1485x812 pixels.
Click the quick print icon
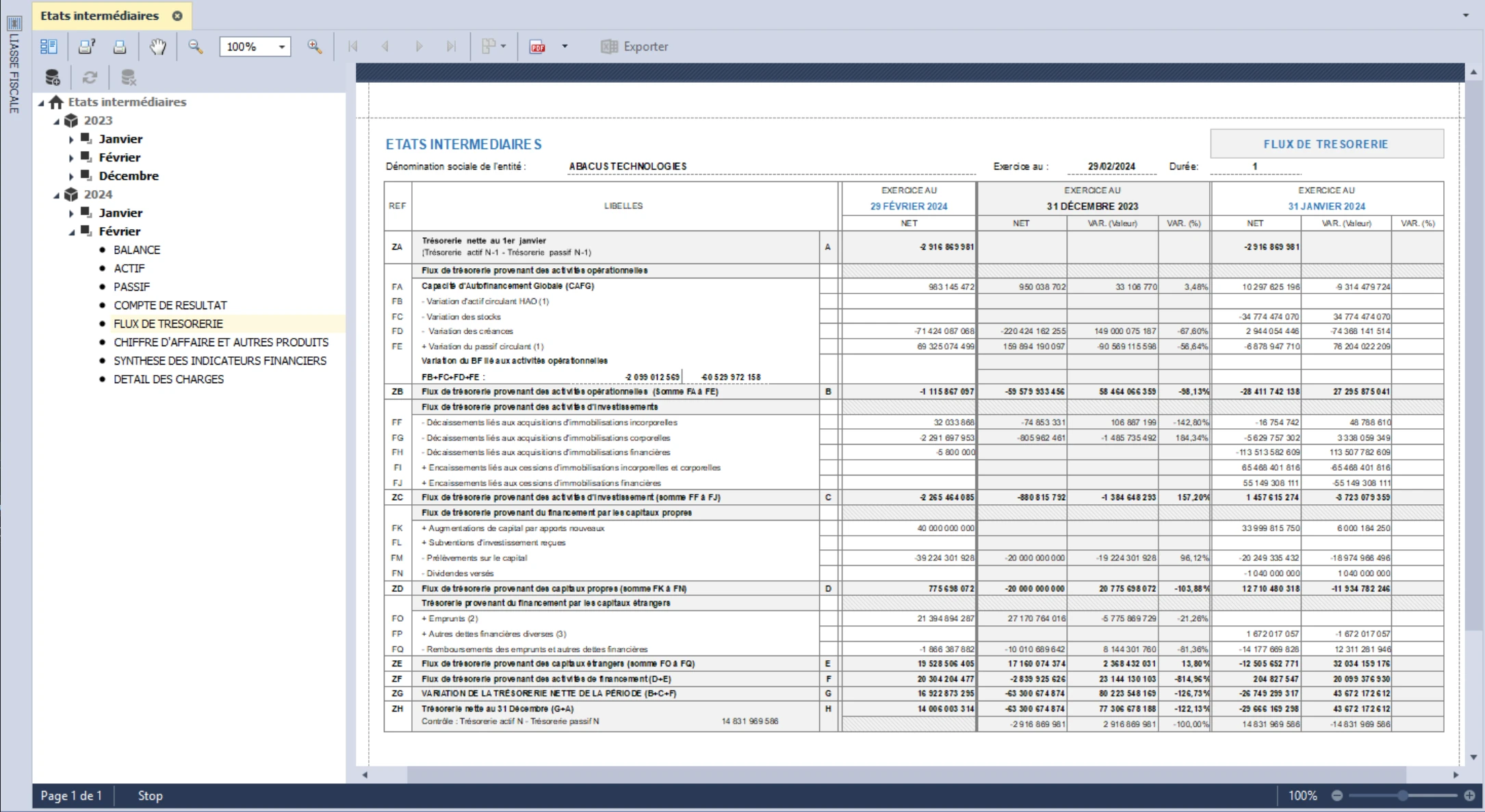pyautogui.click(x=120, y=47)
